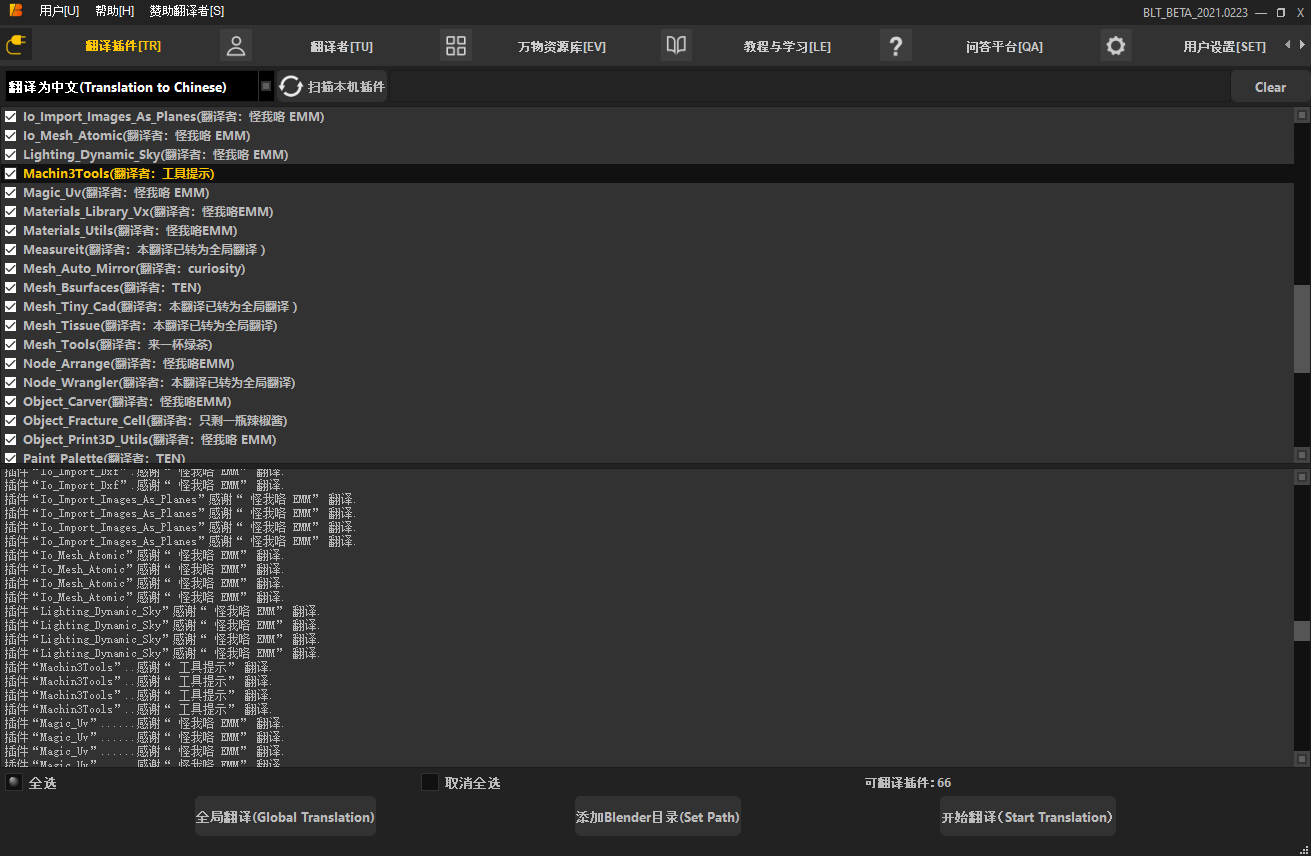Click the open book tutorial icon
Viewport: 1311px width, 856px height.
coord(676,46)
